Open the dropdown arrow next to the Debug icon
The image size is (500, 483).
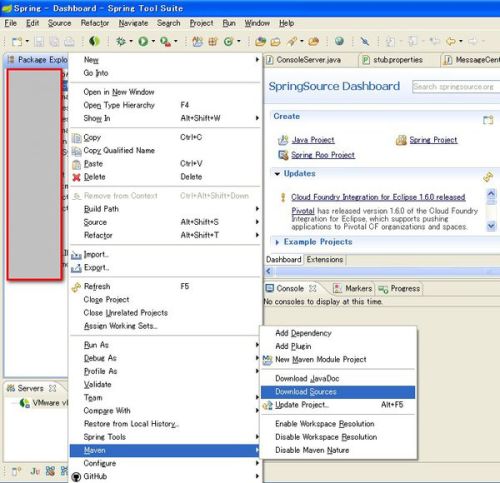tap(131, 41)
